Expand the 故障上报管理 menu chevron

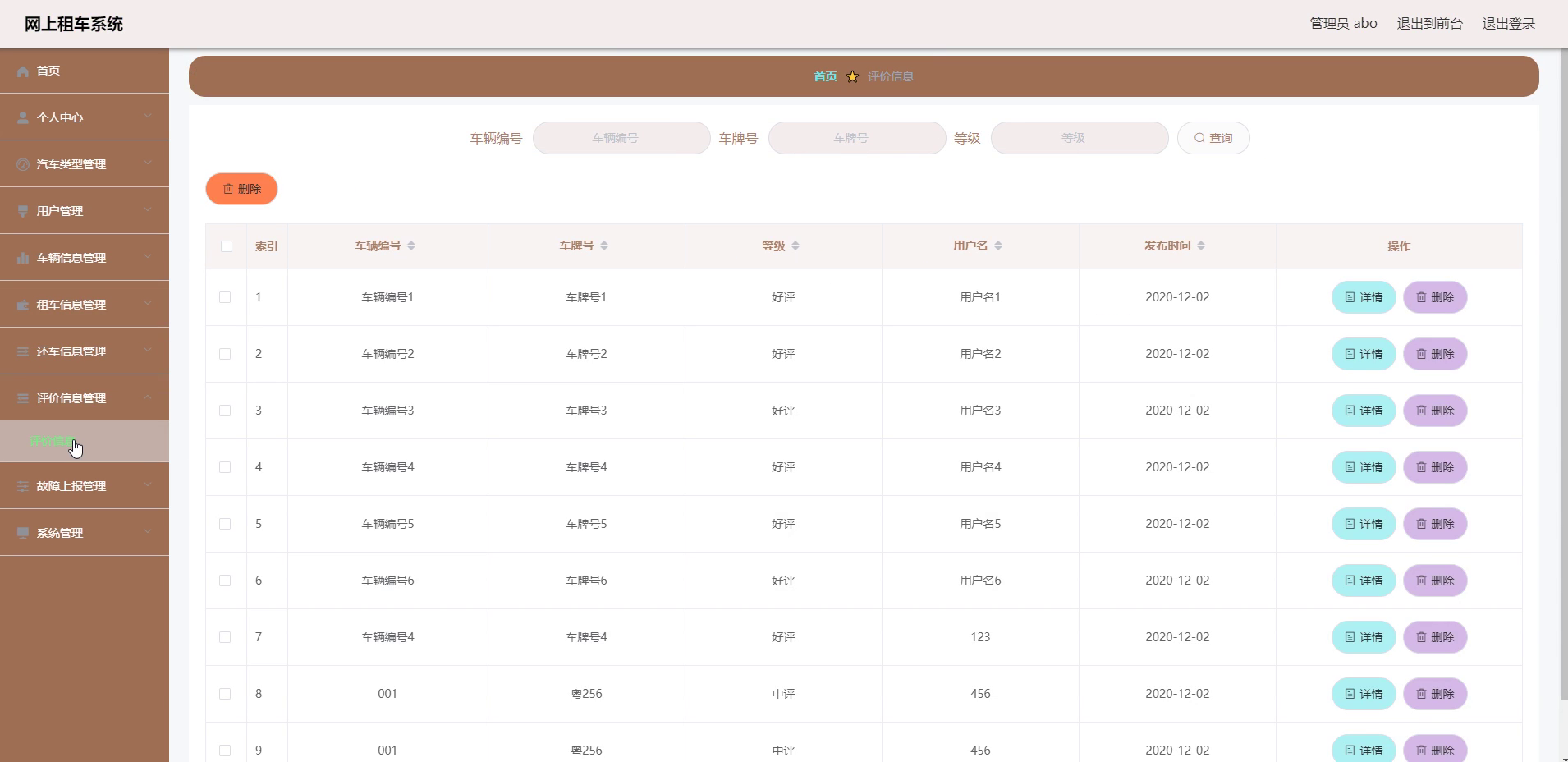click(148, 485)
